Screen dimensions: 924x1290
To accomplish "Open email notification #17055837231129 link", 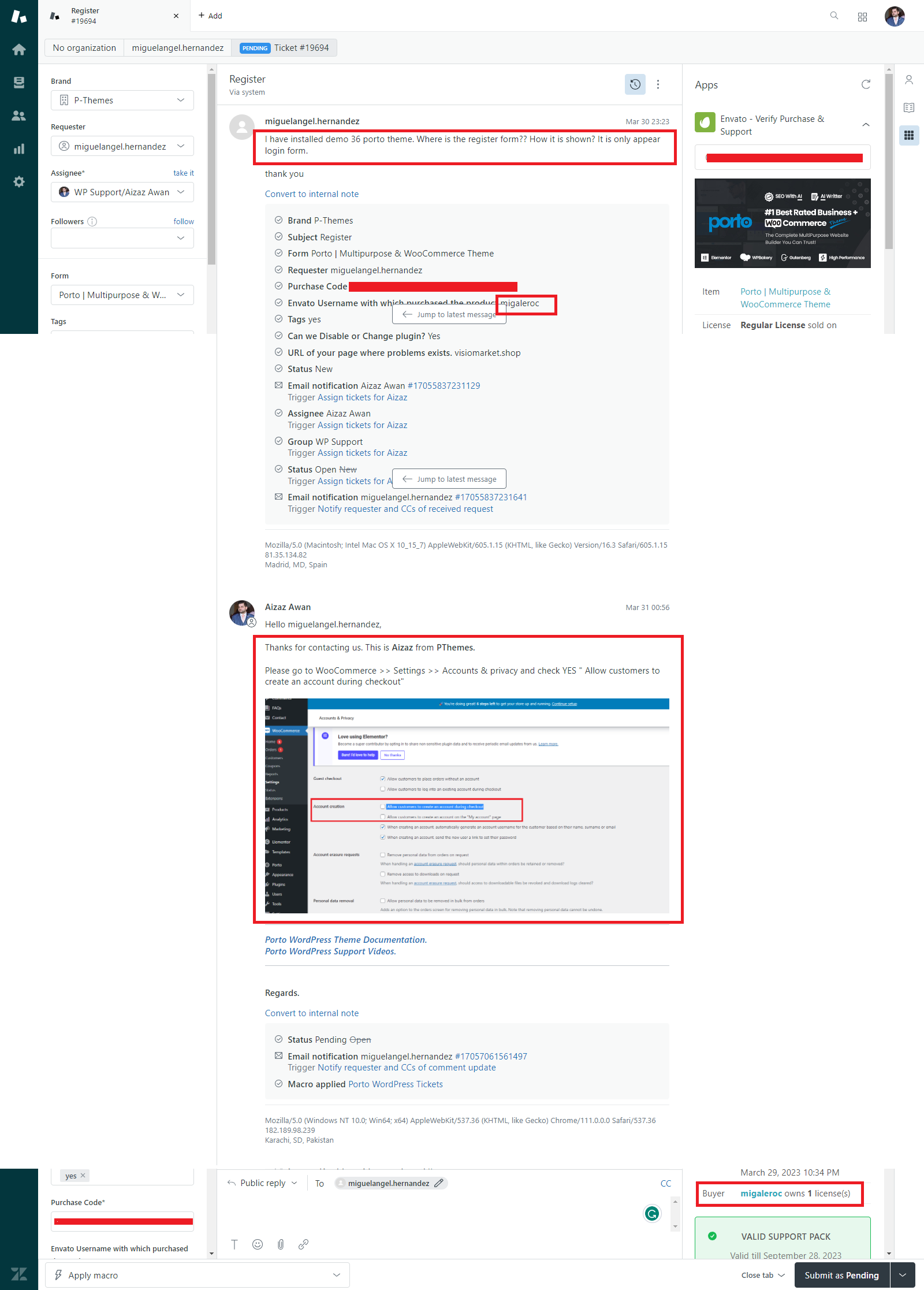I will point(444,386).
